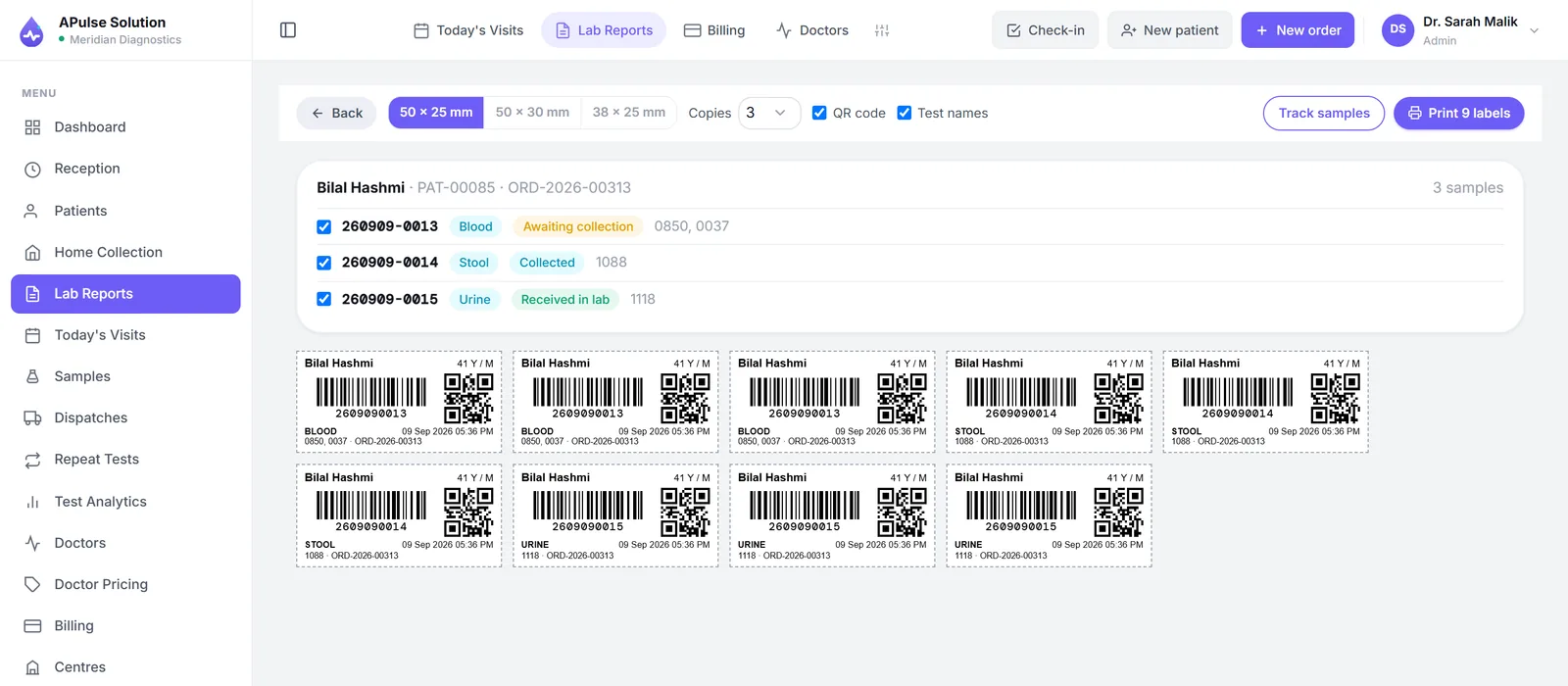Click the Collected status badge
The width and height of the screenshot is (1568, 686).
tap(547, 263)
